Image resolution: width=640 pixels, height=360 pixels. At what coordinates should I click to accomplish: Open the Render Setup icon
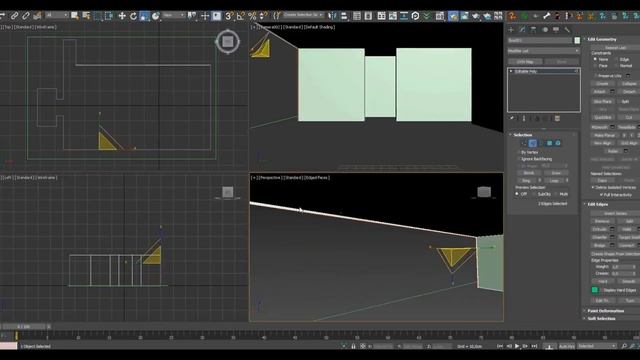[453, 16]
